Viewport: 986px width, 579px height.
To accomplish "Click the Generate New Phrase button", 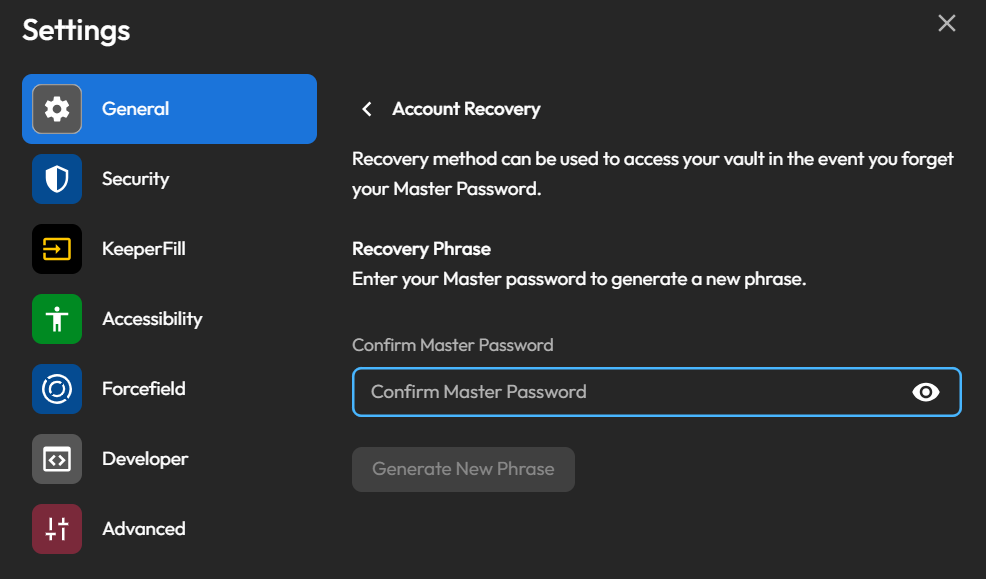I will pyautogui.click(x=463, y=470).
